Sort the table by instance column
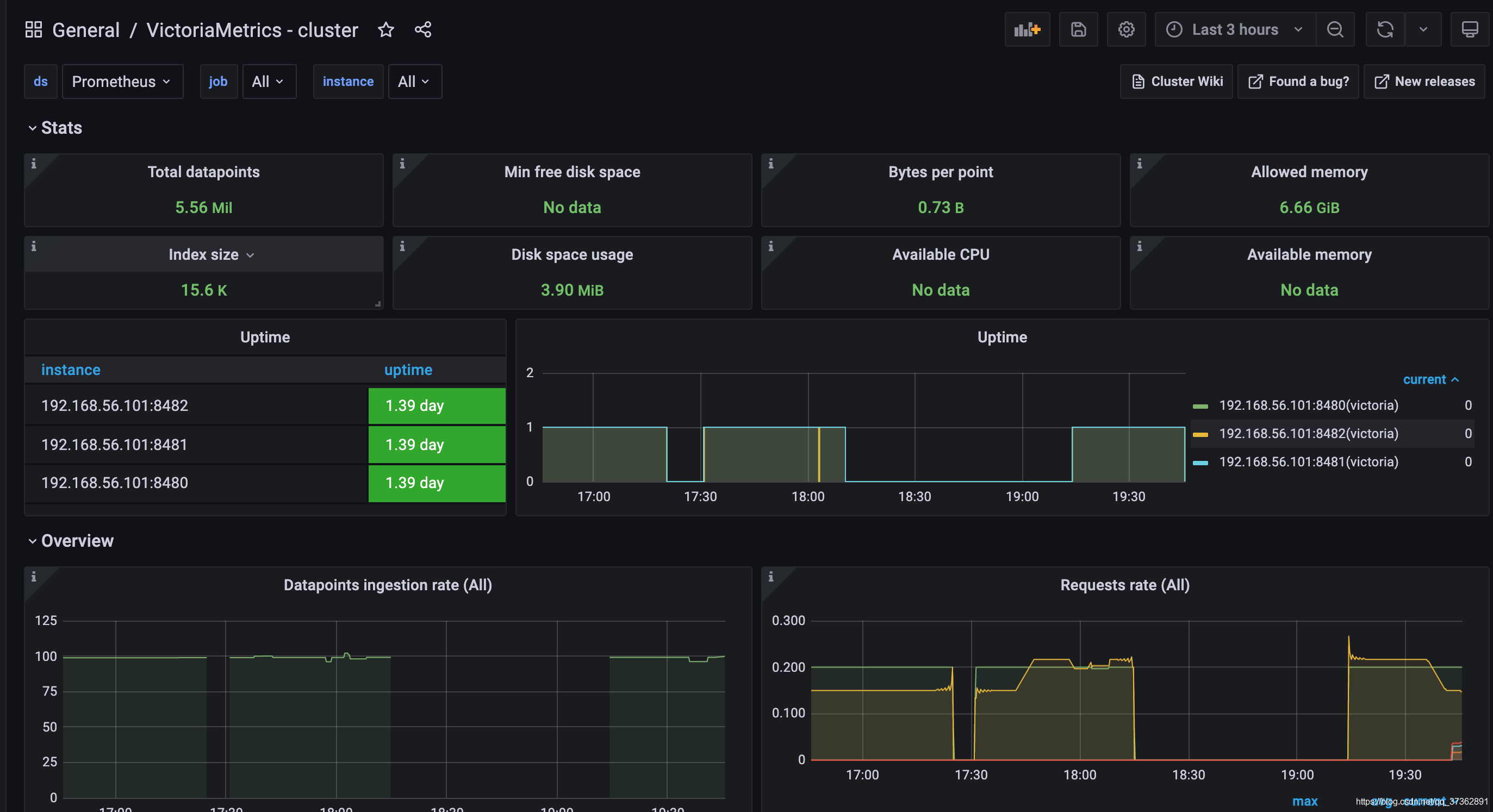 pos(71,370)
